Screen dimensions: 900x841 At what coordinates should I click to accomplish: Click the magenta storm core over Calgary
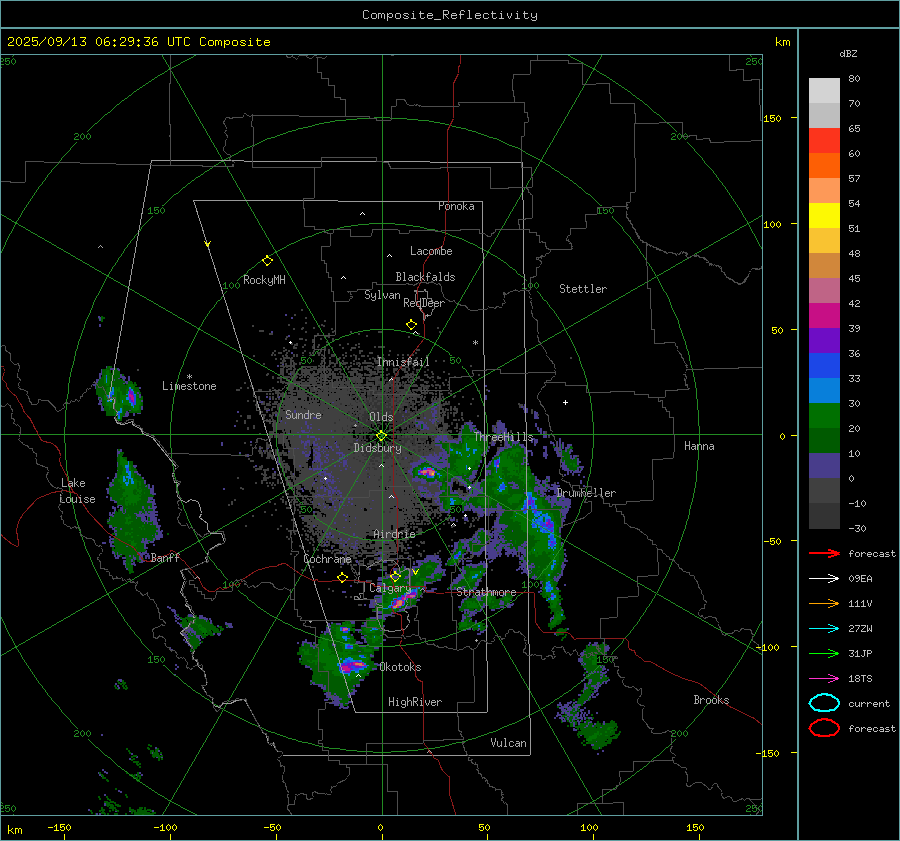pos(404,599)
